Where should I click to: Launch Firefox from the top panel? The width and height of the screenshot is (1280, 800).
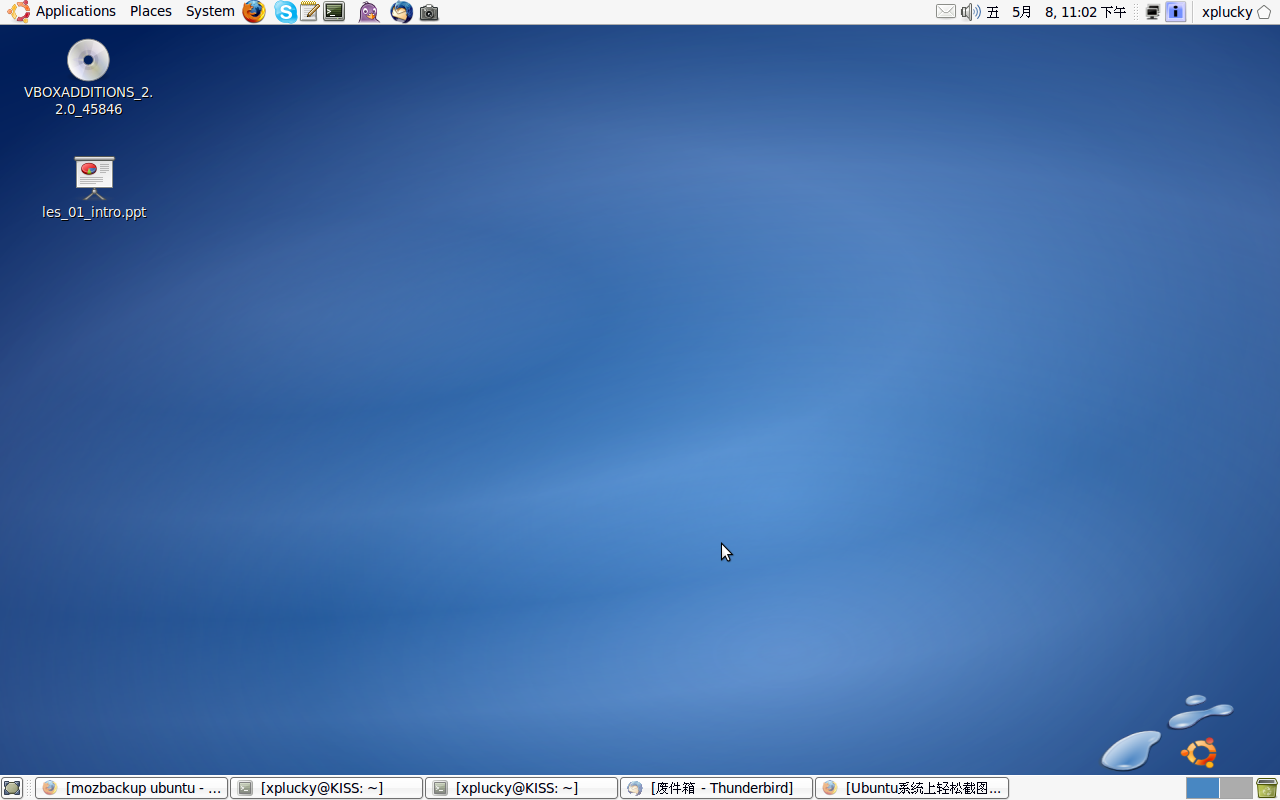254,12
